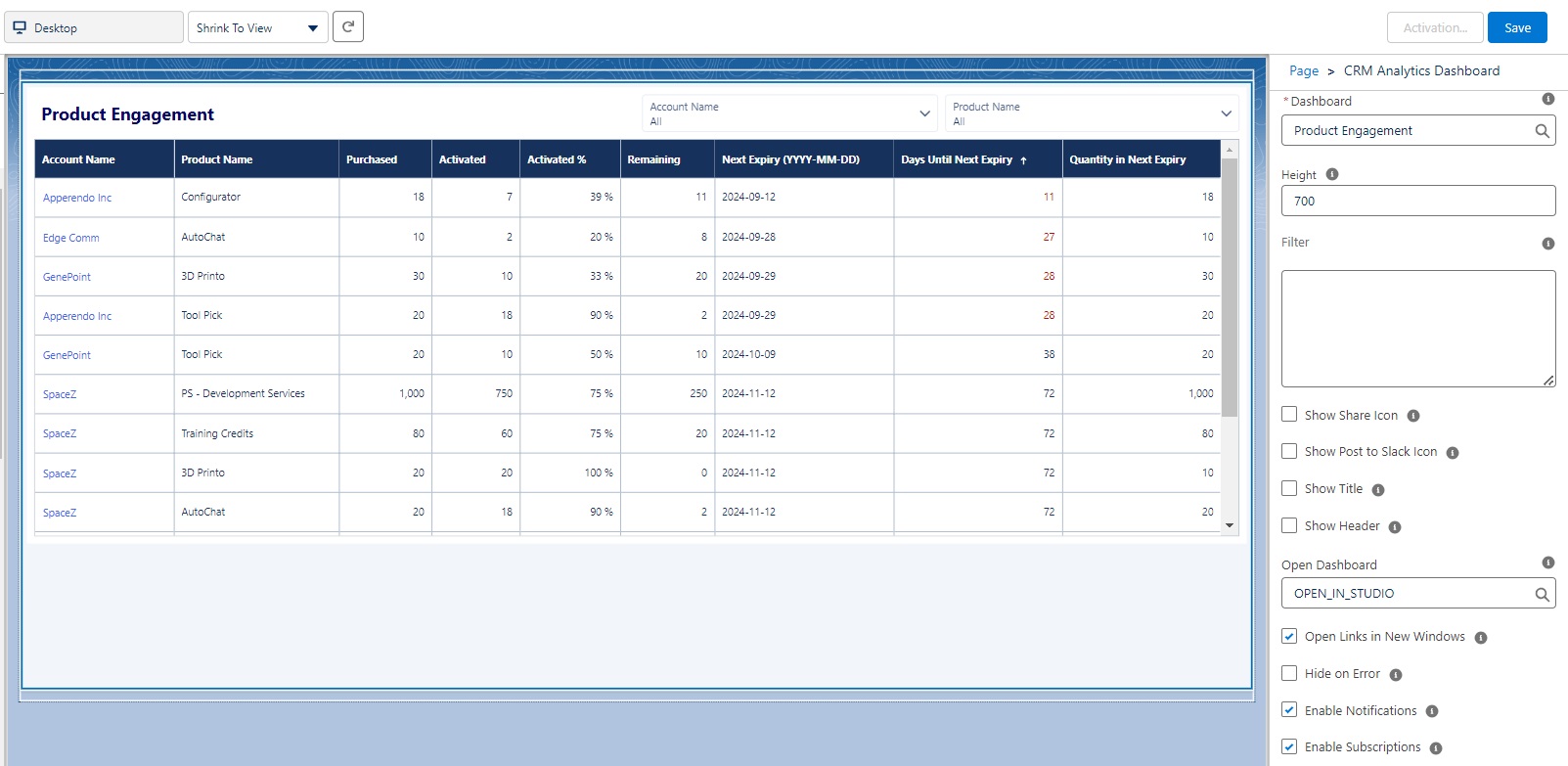
Task: Open the Dashboard Product Engagement combobox
Action: 1418,131
